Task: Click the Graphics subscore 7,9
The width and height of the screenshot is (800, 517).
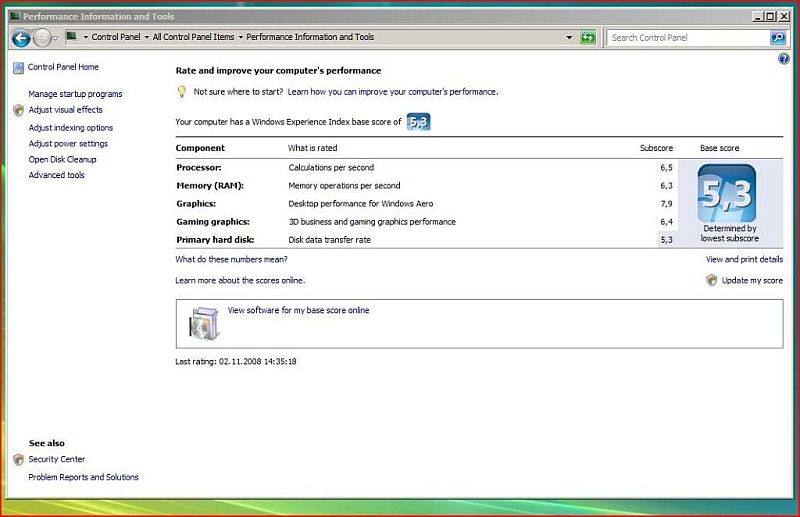Action: coord(666,204)
